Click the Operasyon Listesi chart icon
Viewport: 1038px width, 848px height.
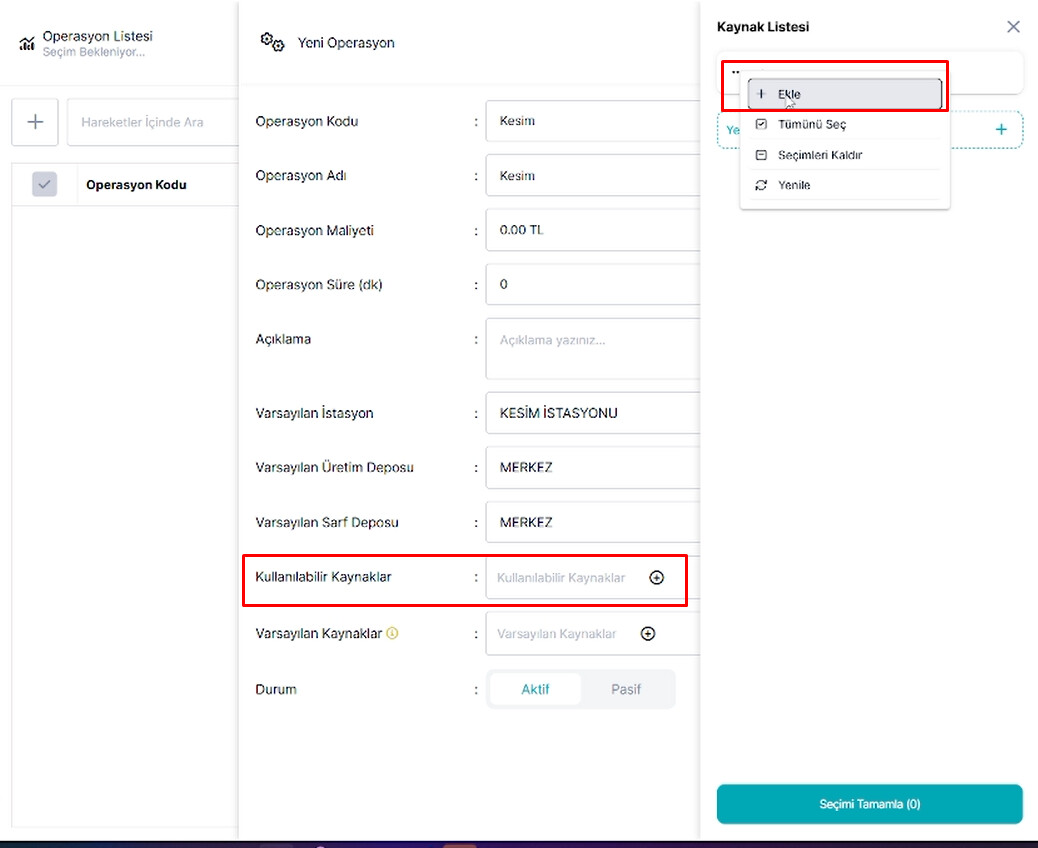(26, 44)
